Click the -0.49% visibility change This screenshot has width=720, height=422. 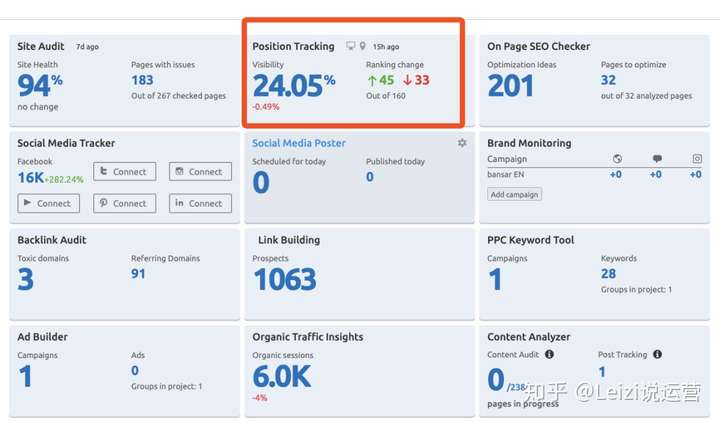(265, 107)
